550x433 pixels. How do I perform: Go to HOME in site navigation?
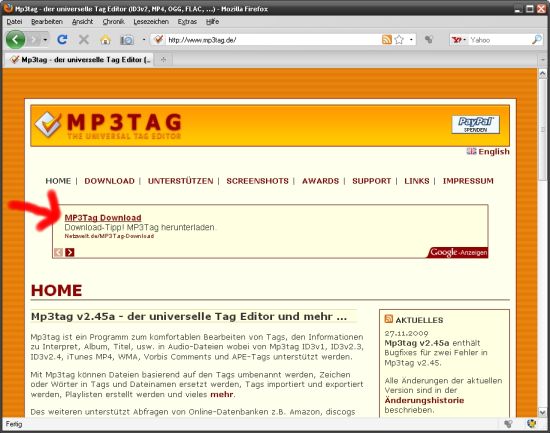tap(58, 181)
